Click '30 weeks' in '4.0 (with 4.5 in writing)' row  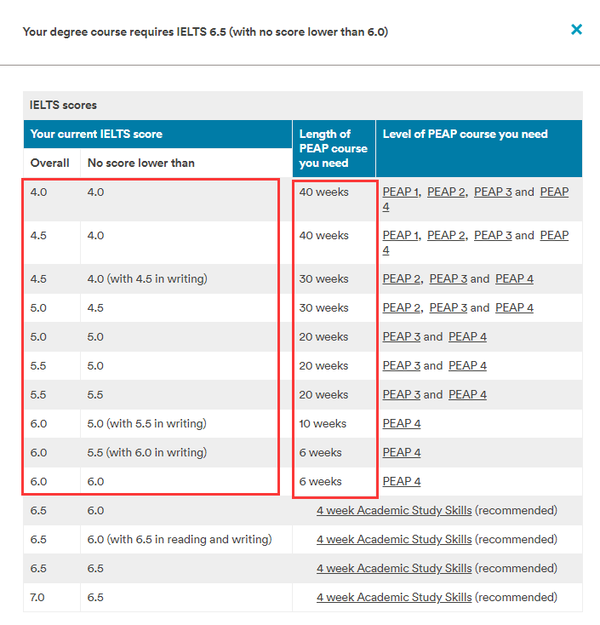[324, 279]
